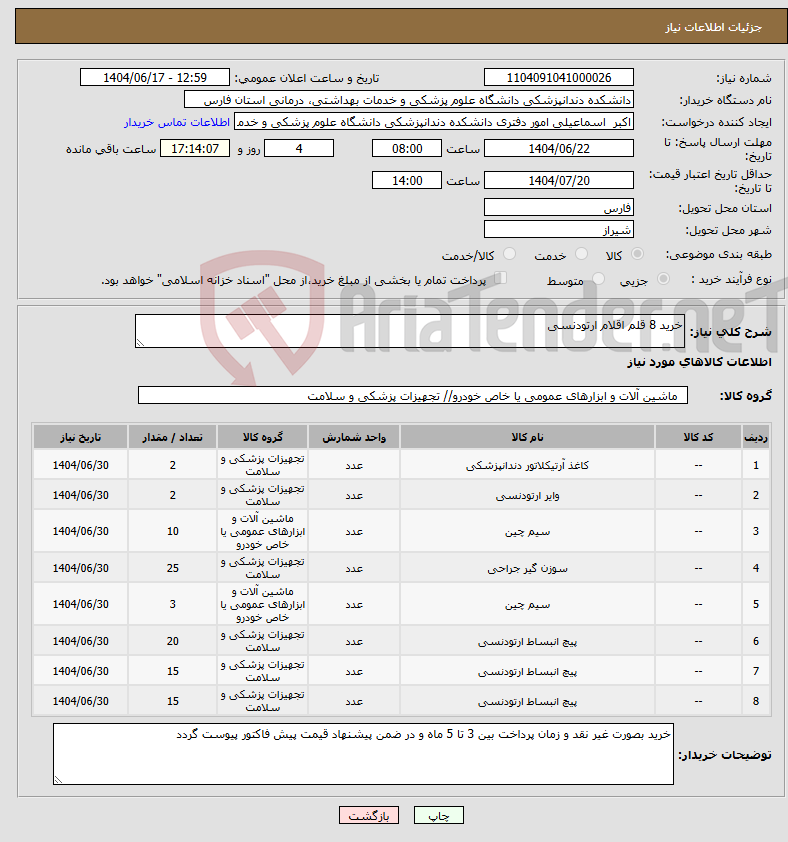Select the خدمت radio button
Viewport: 788px width, 842px height.
[581, 254]
